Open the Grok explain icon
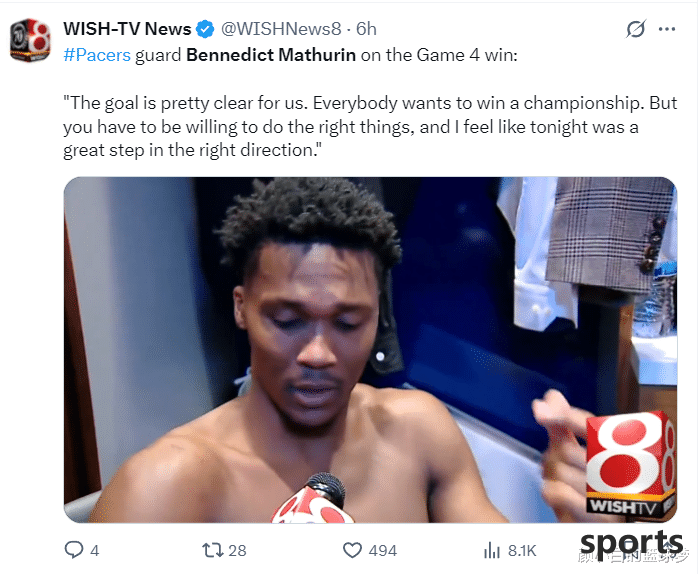Screen dimensions: 698x574 tap(635, 29)
